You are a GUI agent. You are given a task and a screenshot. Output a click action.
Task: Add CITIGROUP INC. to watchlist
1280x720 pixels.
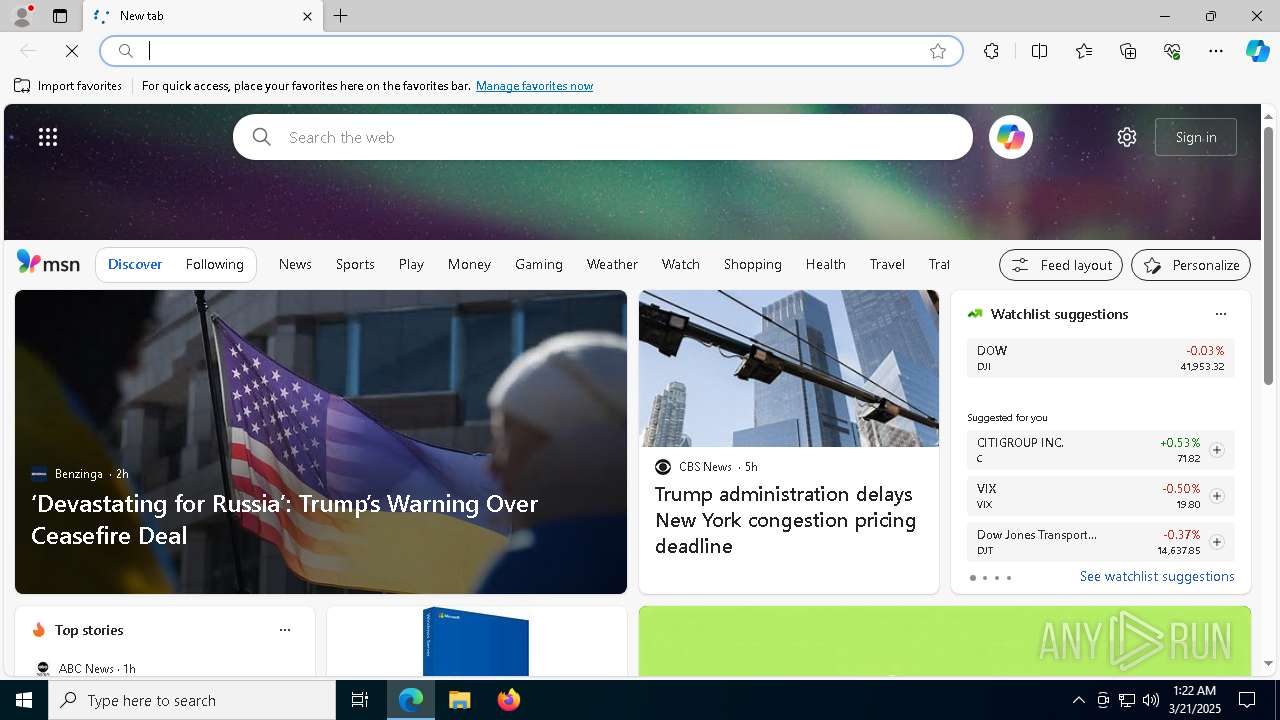pyautogui.click(x=1217, y=450)
